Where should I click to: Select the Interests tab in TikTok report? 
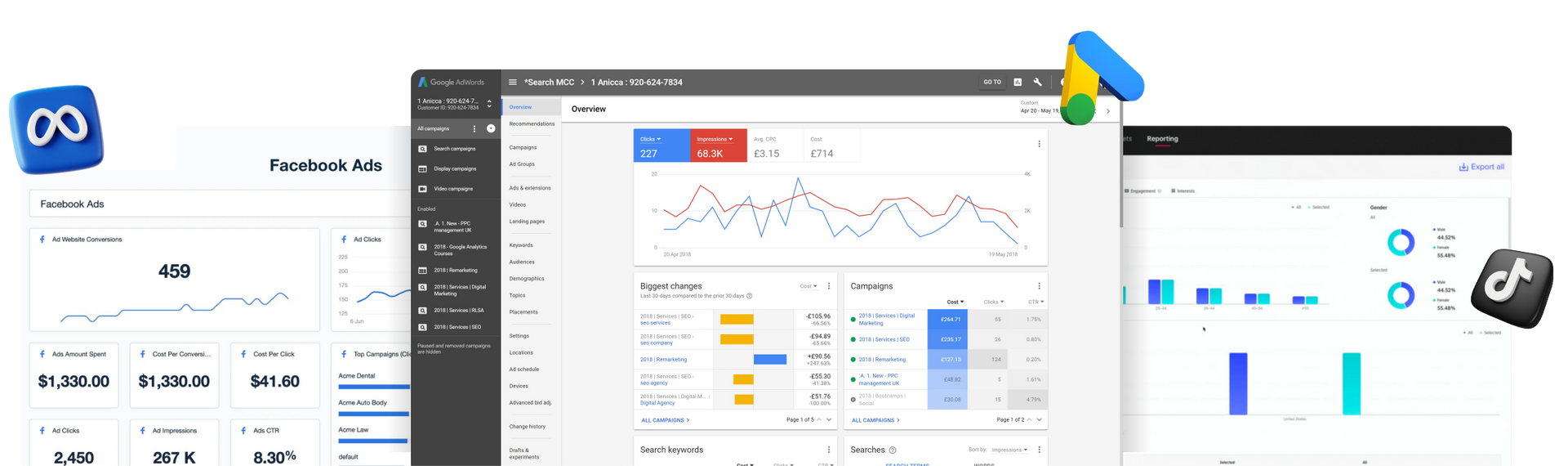coord(1183,190)
